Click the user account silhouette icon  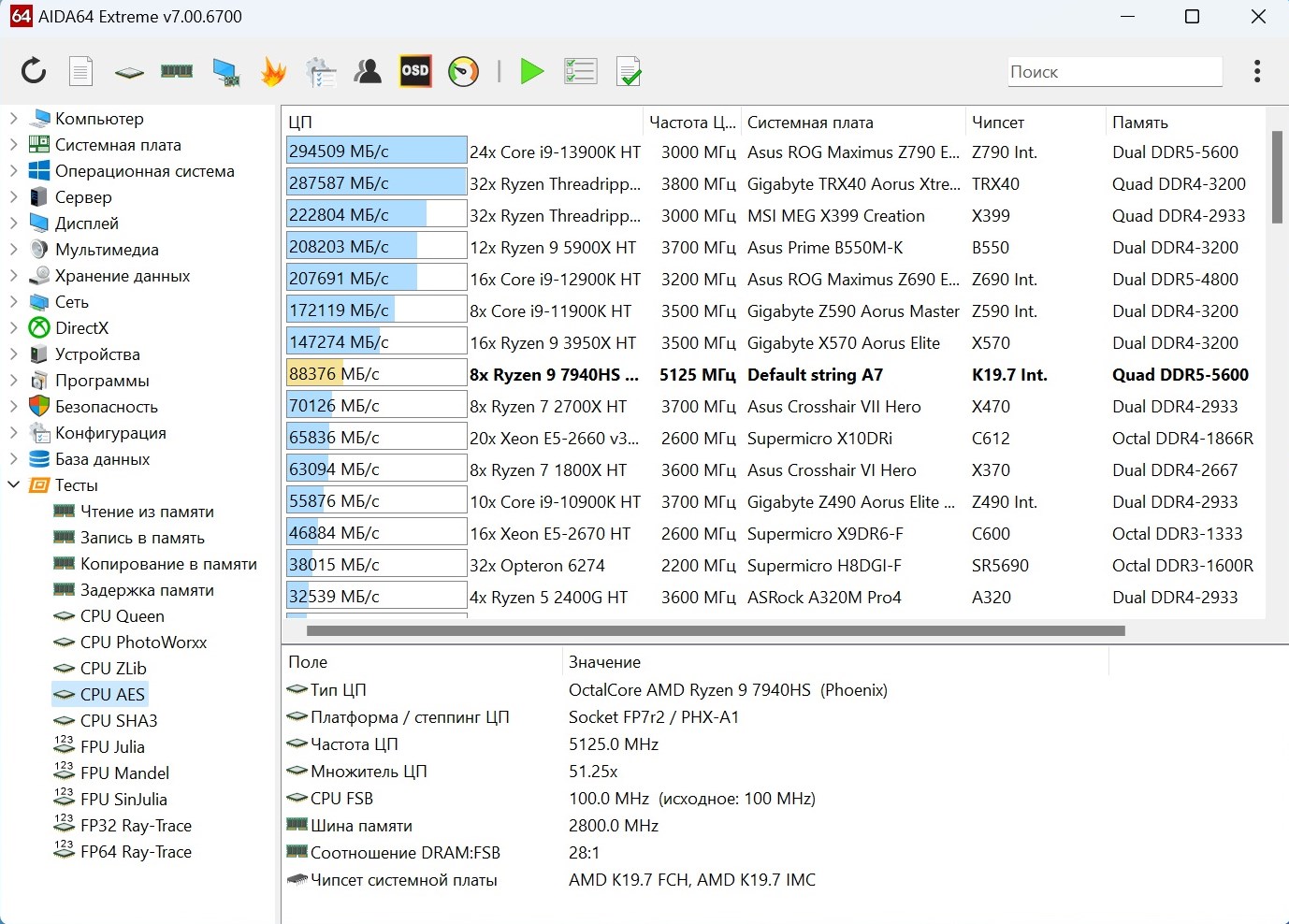[x=368, y=71]
